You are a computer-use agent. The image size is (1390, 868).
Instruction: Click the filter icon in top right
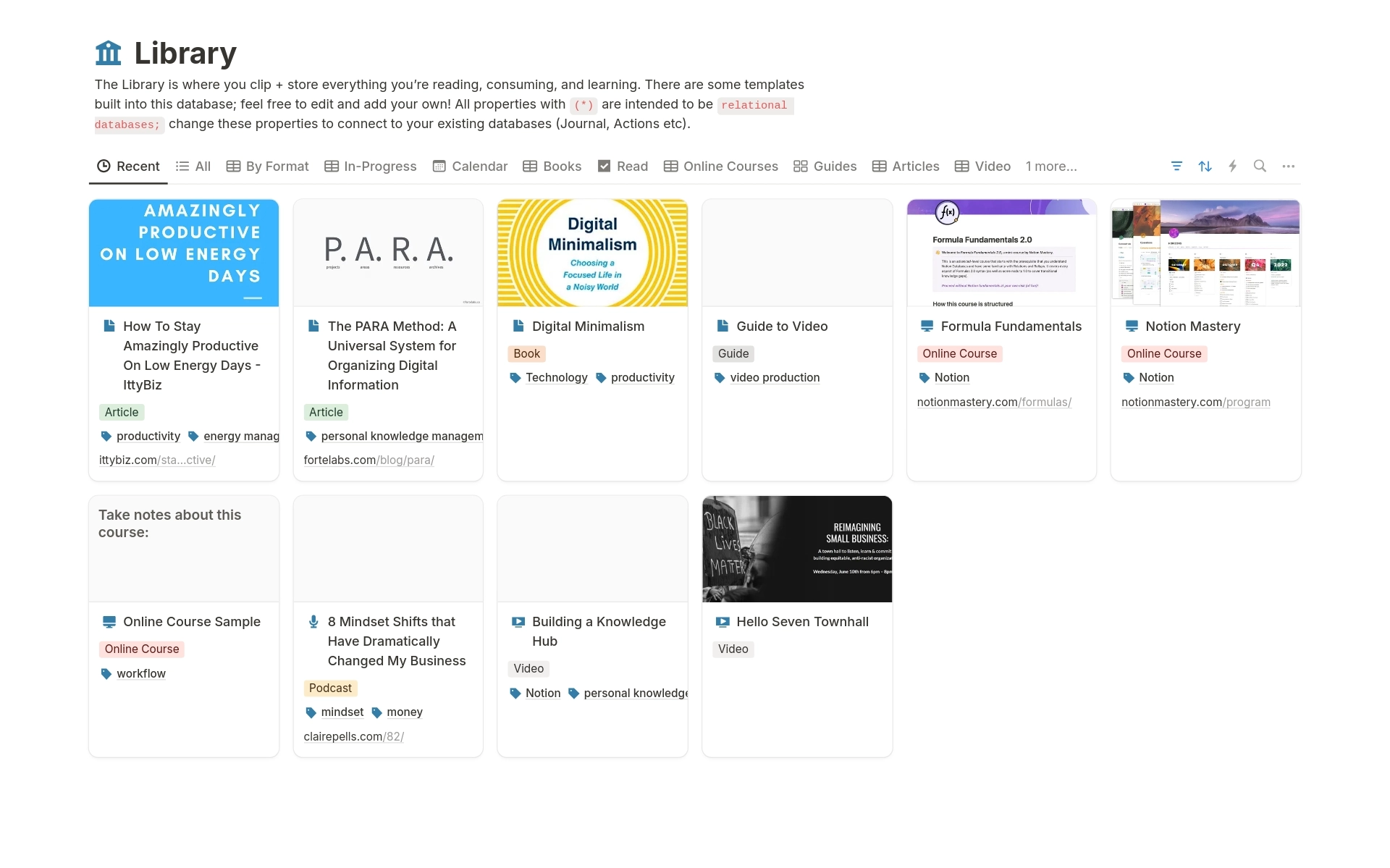pyautogui.click(x=1177, y=166)
